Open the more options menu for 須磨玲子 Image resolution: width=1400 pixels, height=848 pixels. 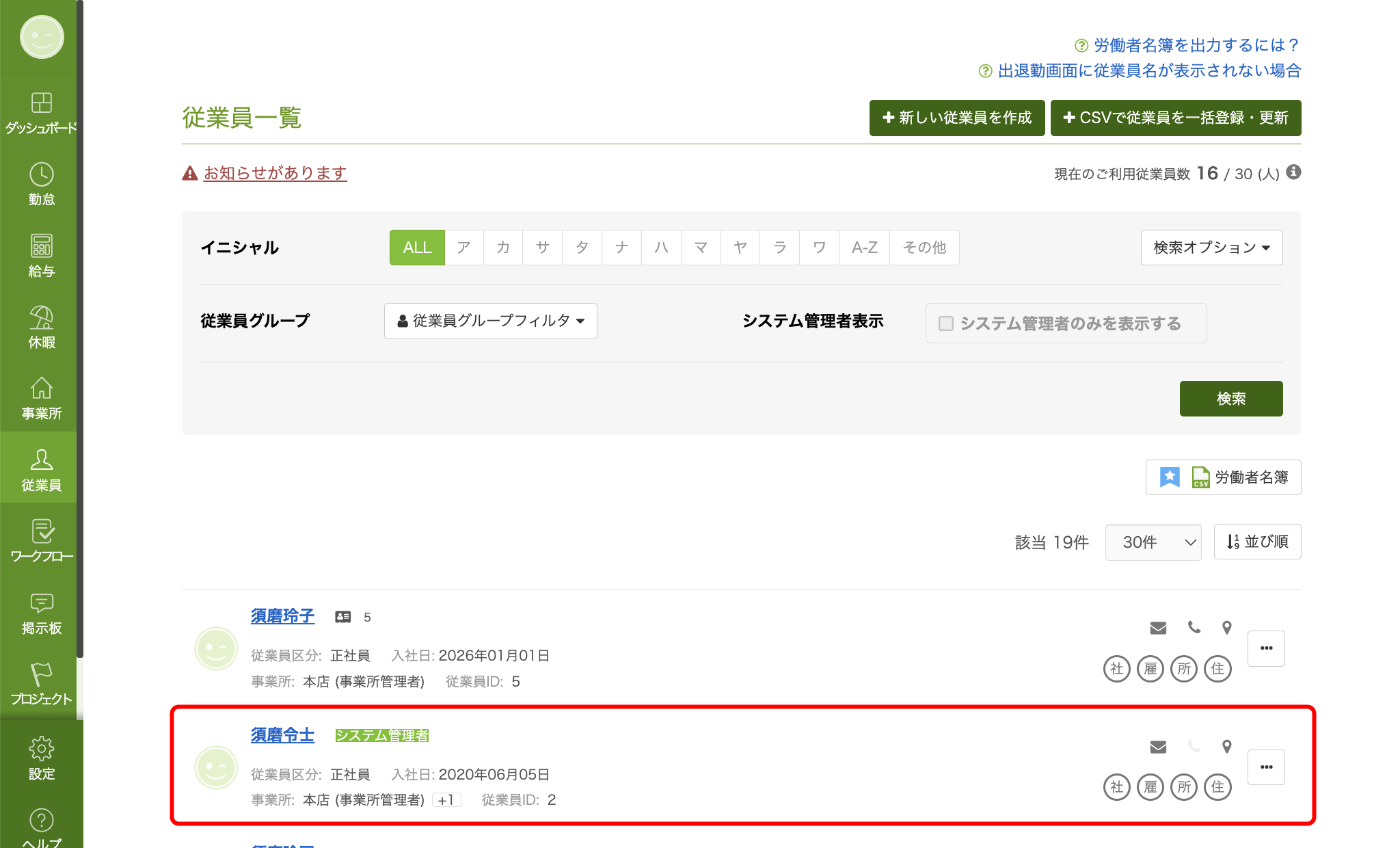1266,648
